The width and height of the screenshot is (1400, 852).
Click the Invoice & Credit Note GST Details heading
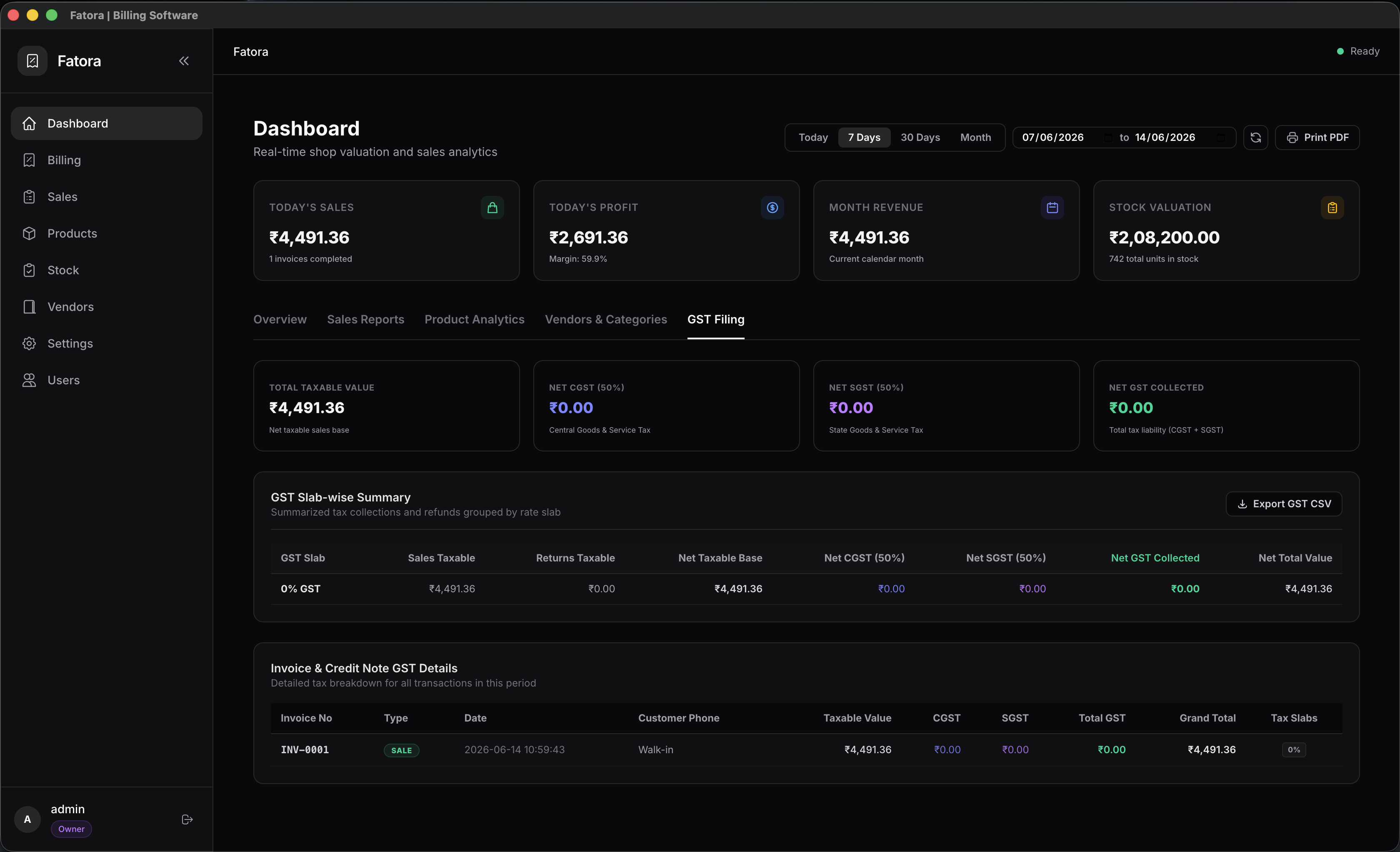364,669
